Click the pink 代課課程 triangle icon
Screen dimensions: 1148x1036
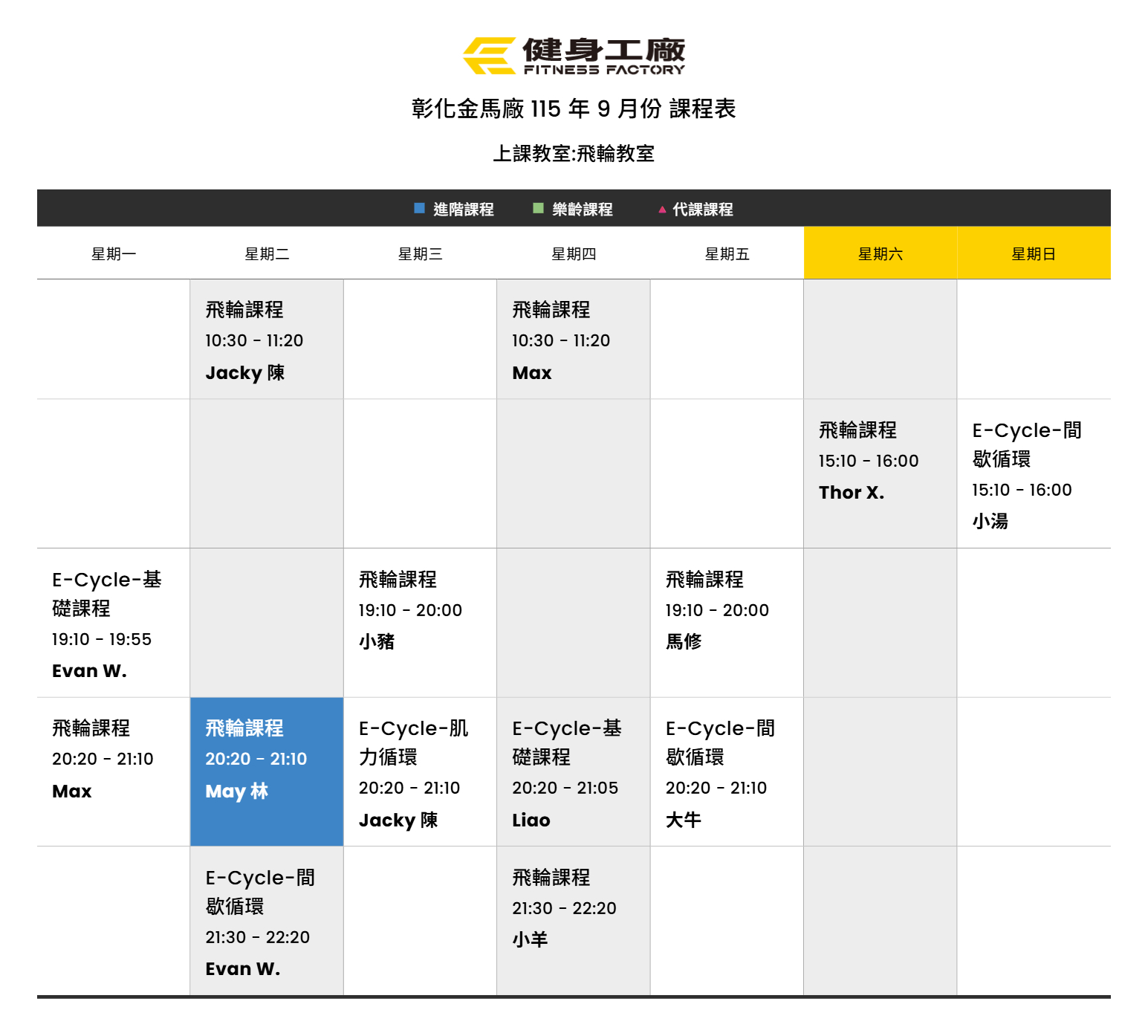coord(662,210)
